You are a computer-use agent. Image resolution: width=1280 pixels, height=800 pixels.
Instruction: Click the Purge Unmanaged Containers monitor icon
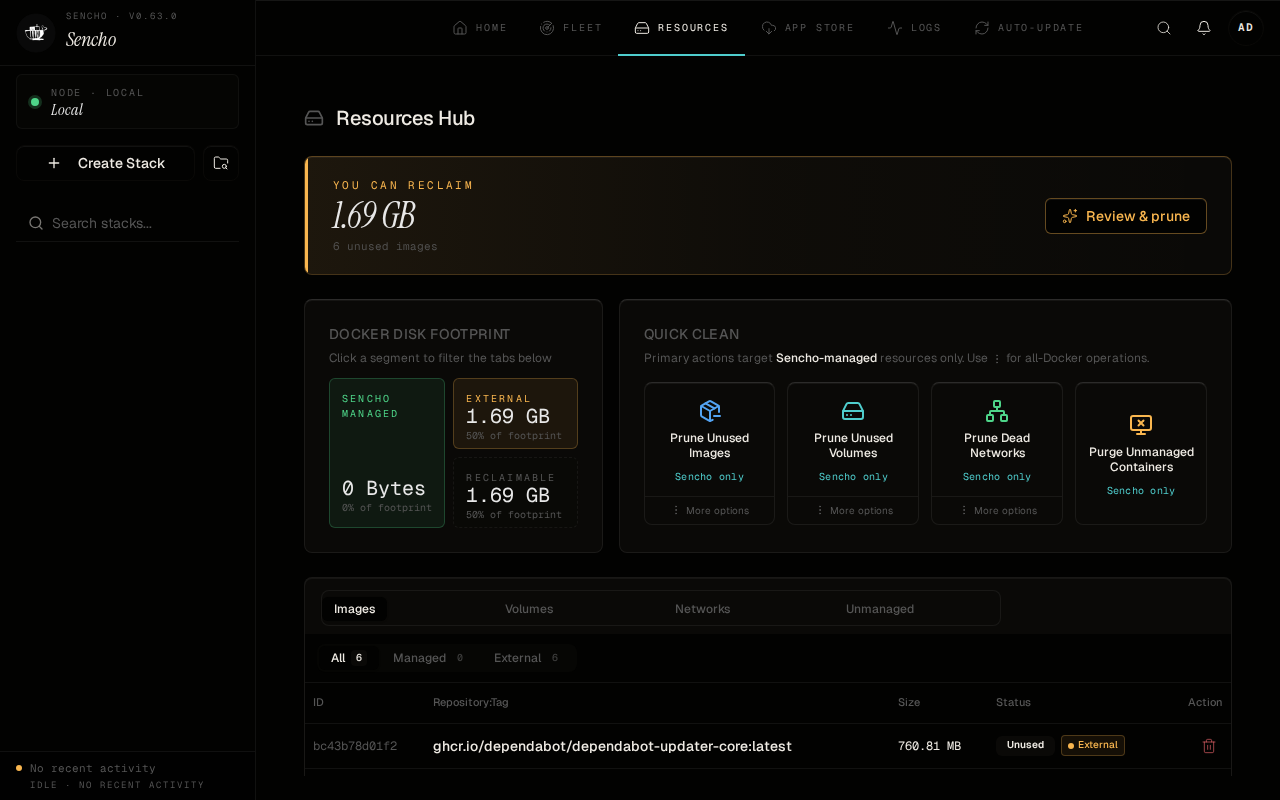1141,425
